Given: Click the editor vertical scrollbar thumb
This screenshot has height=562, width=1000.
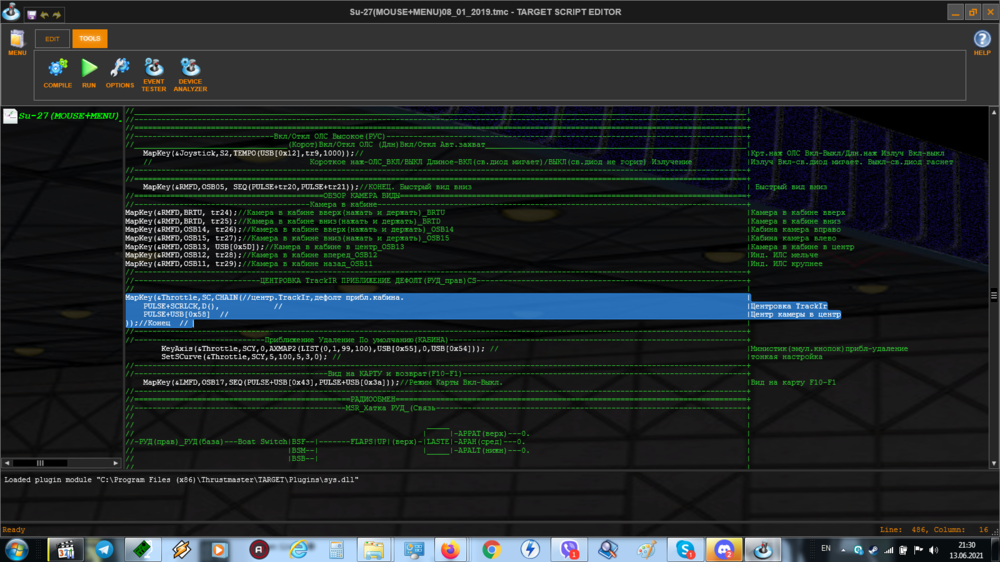Looking at the screenshot, I should pos(994,295).
